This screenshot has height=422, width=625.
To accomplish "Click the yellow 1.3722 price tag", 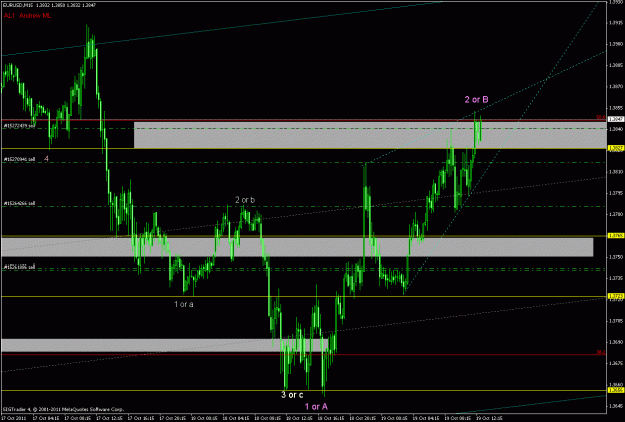I will click(x=615, y=296).
